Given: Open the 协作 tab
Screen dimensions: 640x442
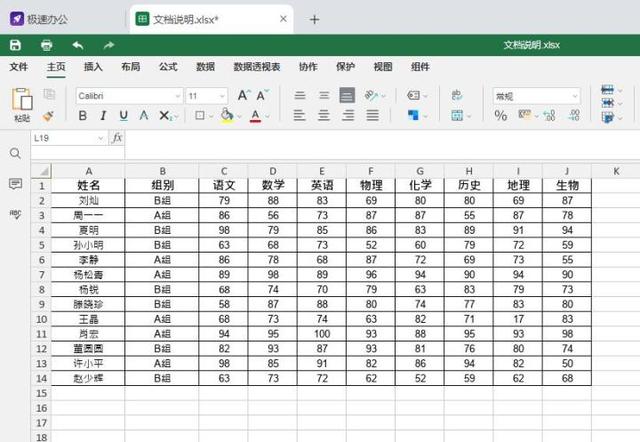Looking at the screenshot, I should pos(308,67).
